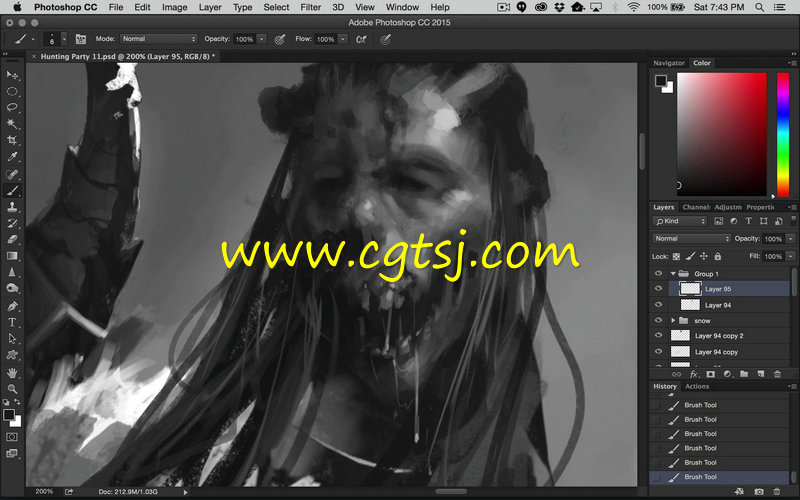Open the Flow value dropdown

(343, 39)
